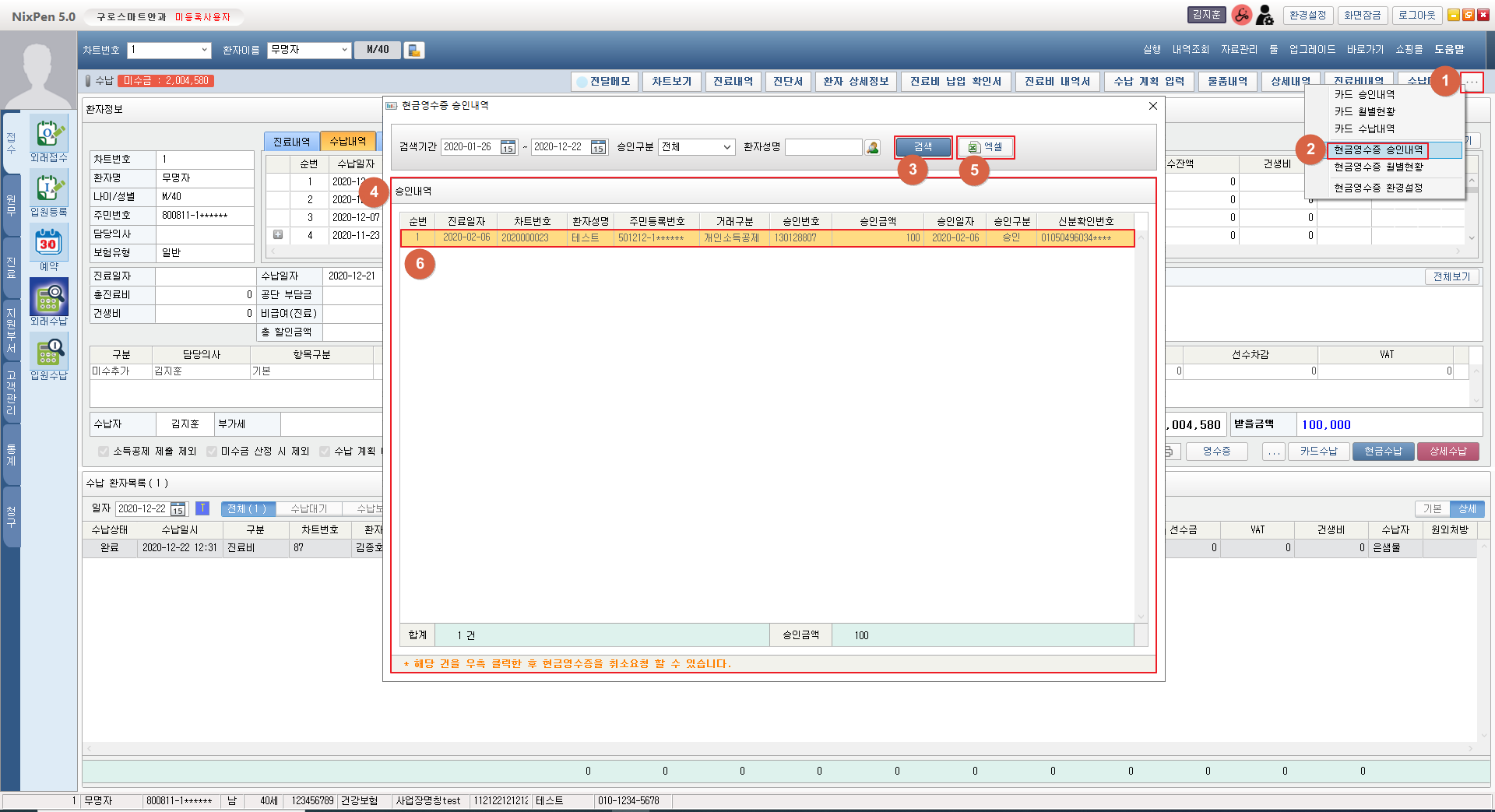The height and width of the screenshot is (812, 1495).
Task: Toggle the 소득공제 제출 제외 checkbox
Action: coord(104,452)
